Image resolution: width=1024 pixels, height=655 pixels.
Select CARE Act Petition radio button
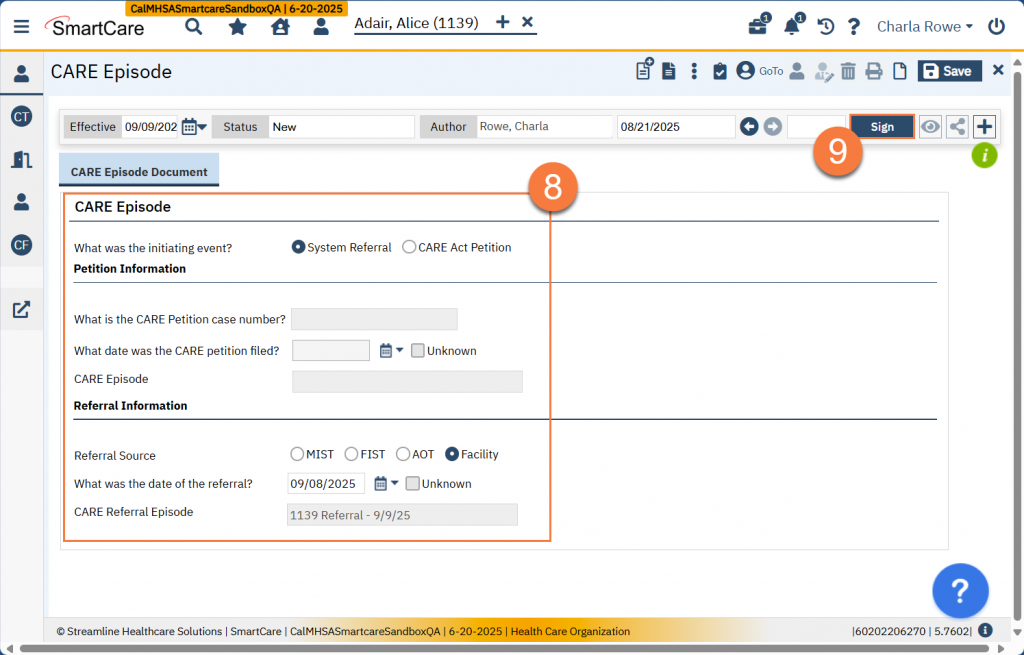click(x=409, y=247)
